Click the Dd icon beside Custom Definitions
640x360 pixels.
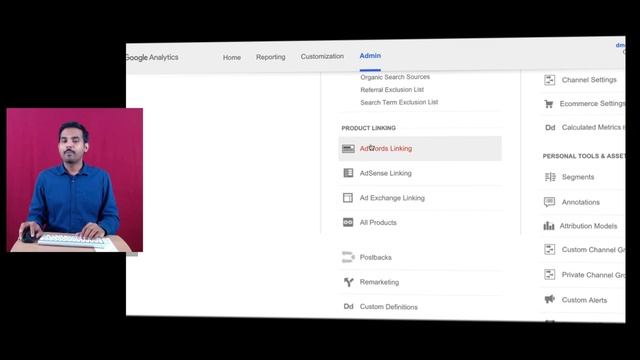[348, 307]
